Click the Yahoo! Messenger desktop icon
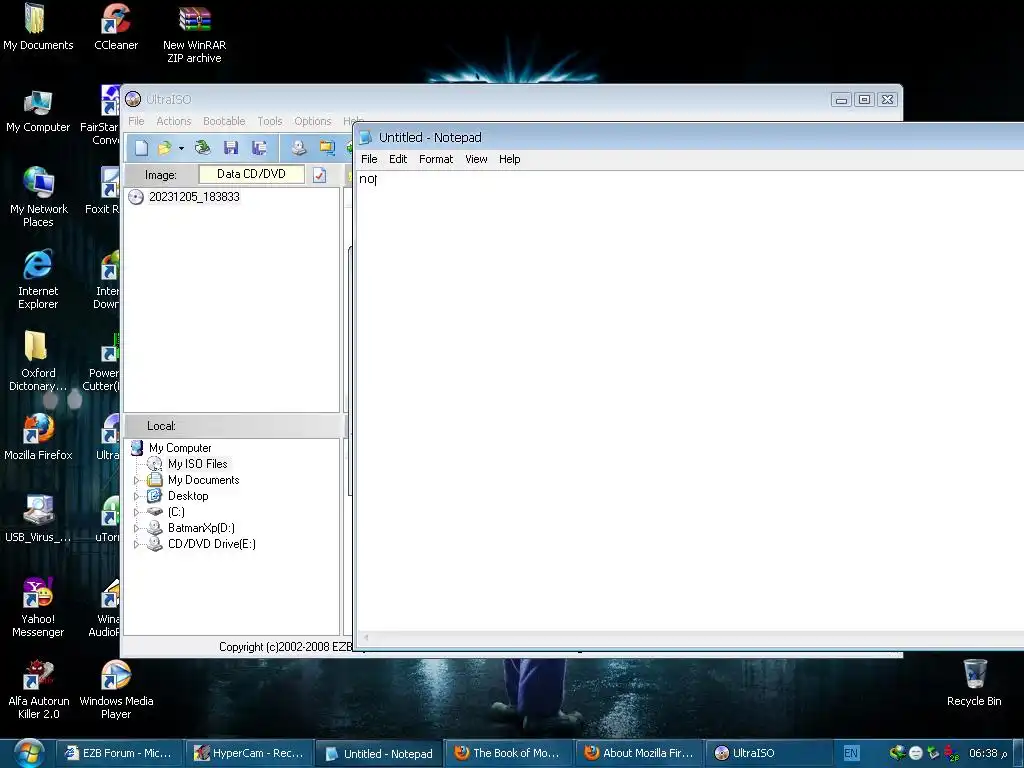The height and width of the screenshot is (768, 1024). (x=38, y=607)
